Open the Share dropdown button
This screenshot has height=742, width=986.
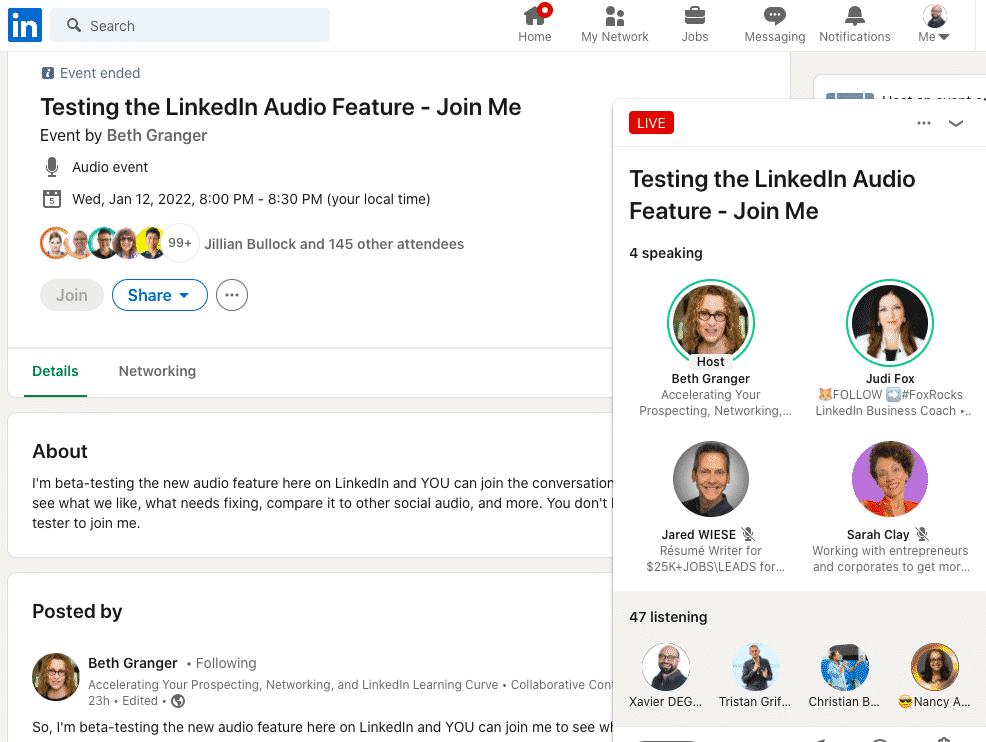tap(159, 295)
